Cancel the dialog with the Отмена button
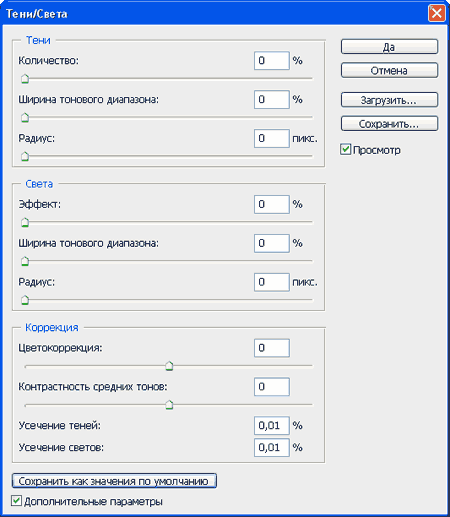Viewport: 450px width, 517px height. point(389,70)
